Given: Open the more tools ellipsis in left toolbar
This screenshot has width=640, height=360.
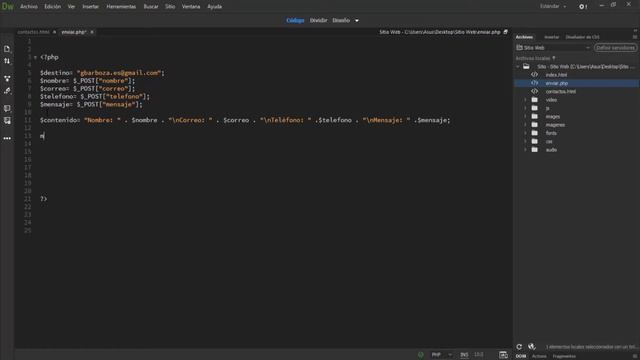Looking at the screenshot, I should (7, 138).
